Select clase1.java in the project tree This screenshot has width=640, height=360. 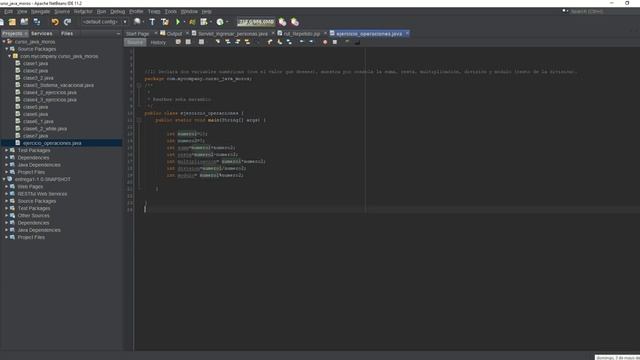36,64
